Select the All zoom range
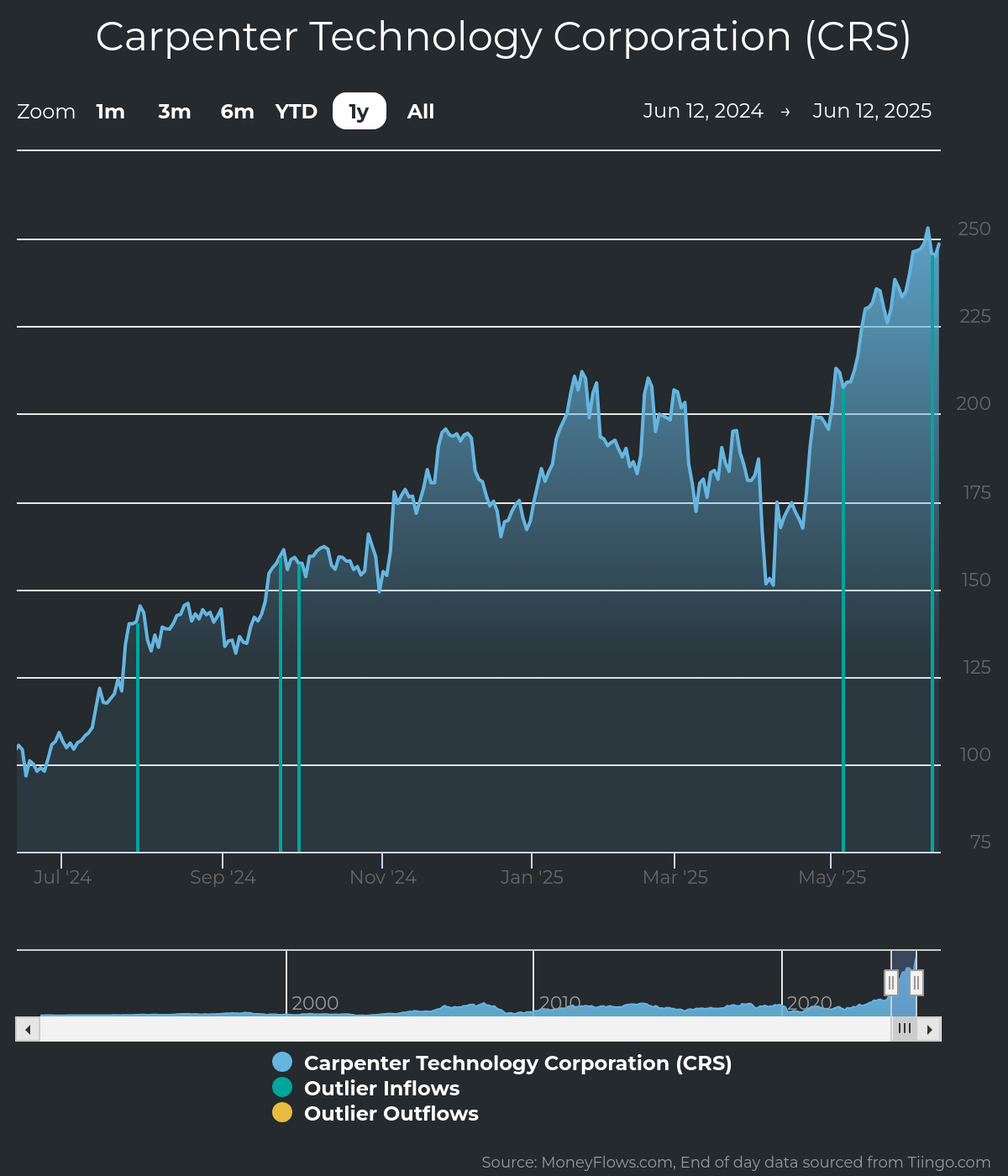1008x1176 pixels. (x=421, y=111)
